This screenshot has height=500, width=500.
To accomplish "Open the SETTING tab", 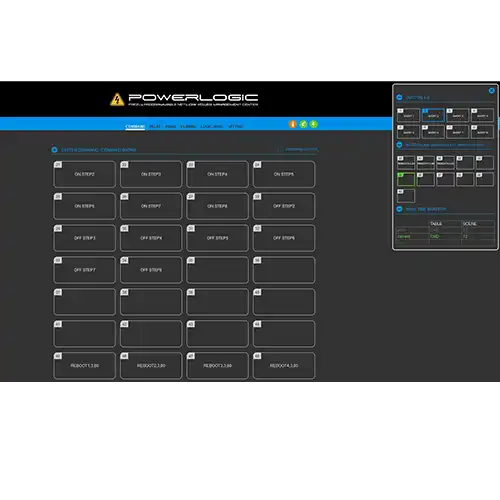I will pos(236,126).
